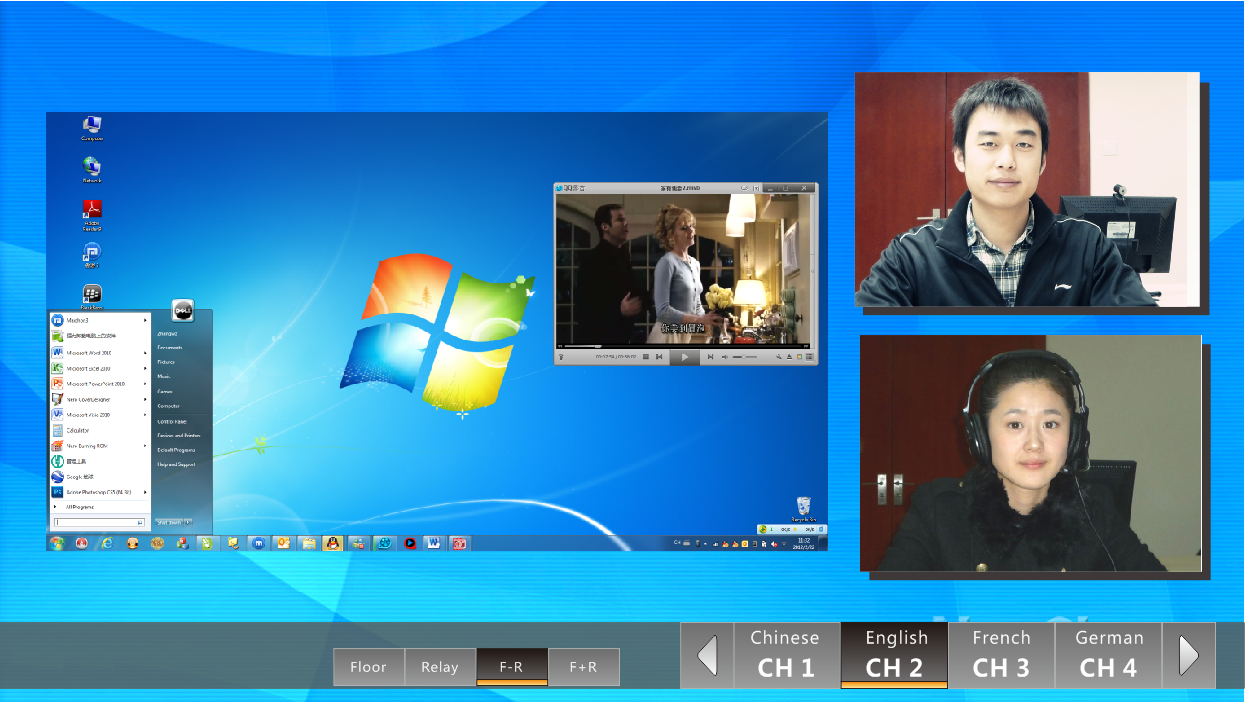Screen dimensions: 1245x702
Task: Adjust the media player volume slider
Action: coord(745,357)
